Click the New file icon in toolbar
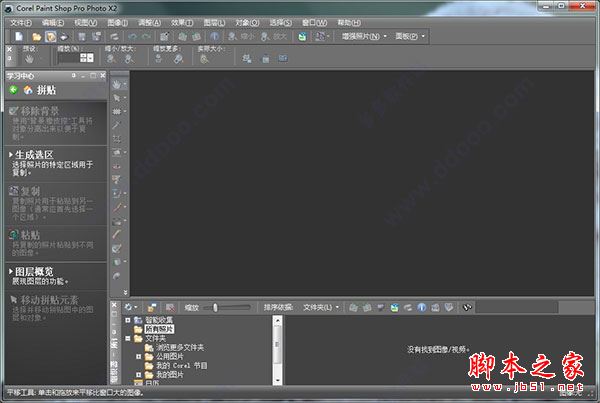 (x=19, y=36)
